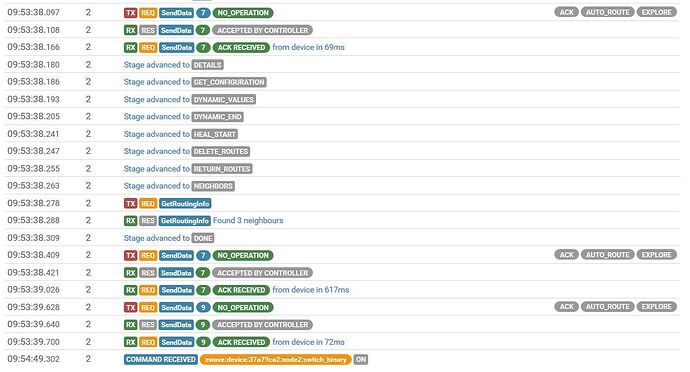Click AUTO_ROUTE tag in the 09:53:38.409 row
Screen dimensions: 690x372
coord(607,255)
